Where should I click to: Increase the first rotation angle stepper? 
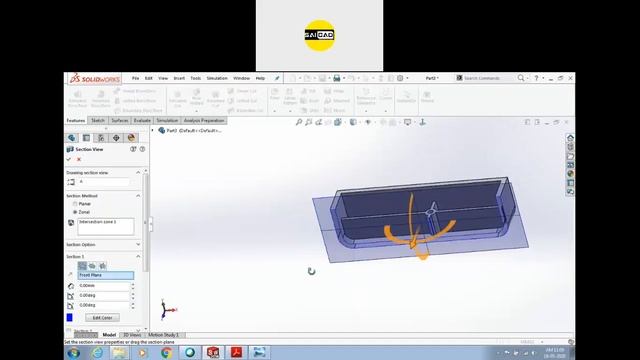coord(133,293)
